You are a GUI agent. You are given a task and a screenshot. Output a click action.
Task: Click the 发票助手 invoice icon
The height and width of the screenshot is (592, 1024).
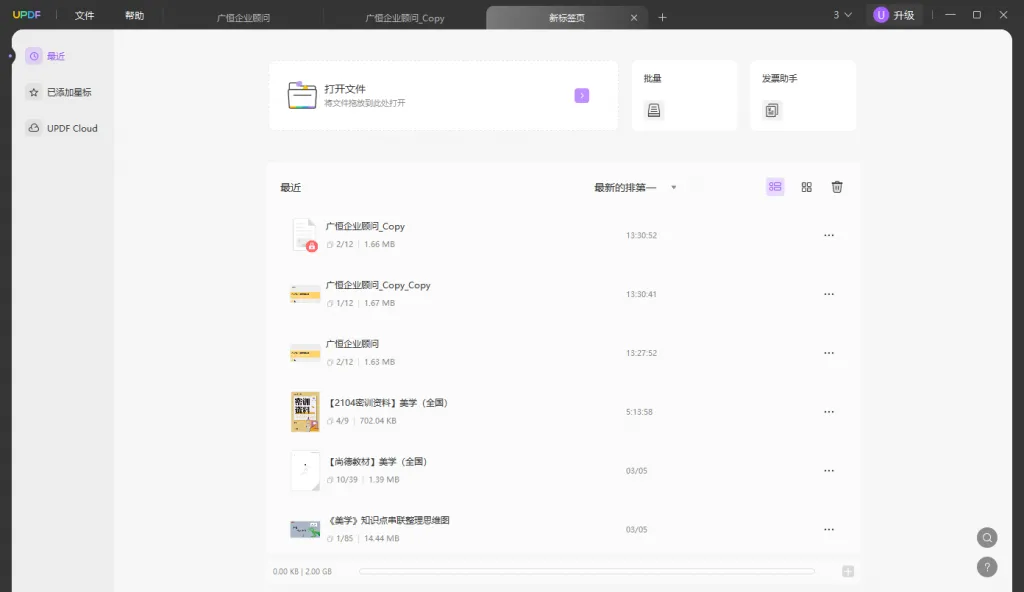(772, 110)
